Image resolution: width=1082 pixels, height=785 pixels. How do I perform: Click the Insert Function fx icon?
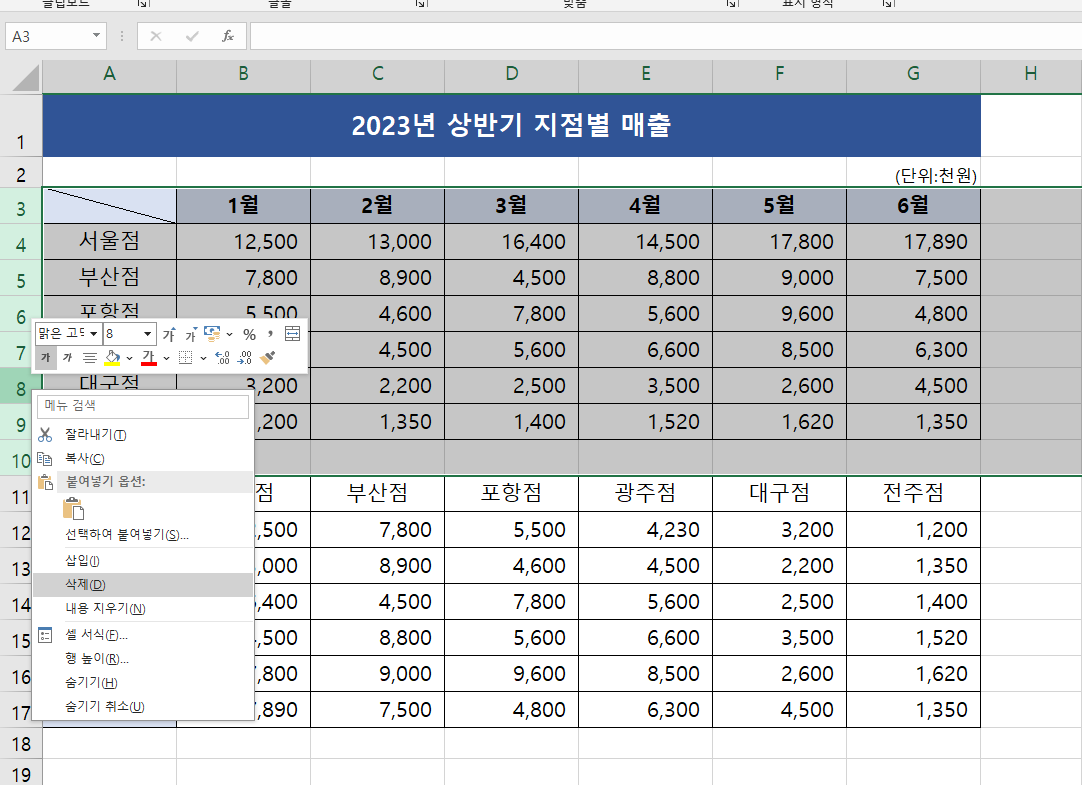[x=228, y=36]
